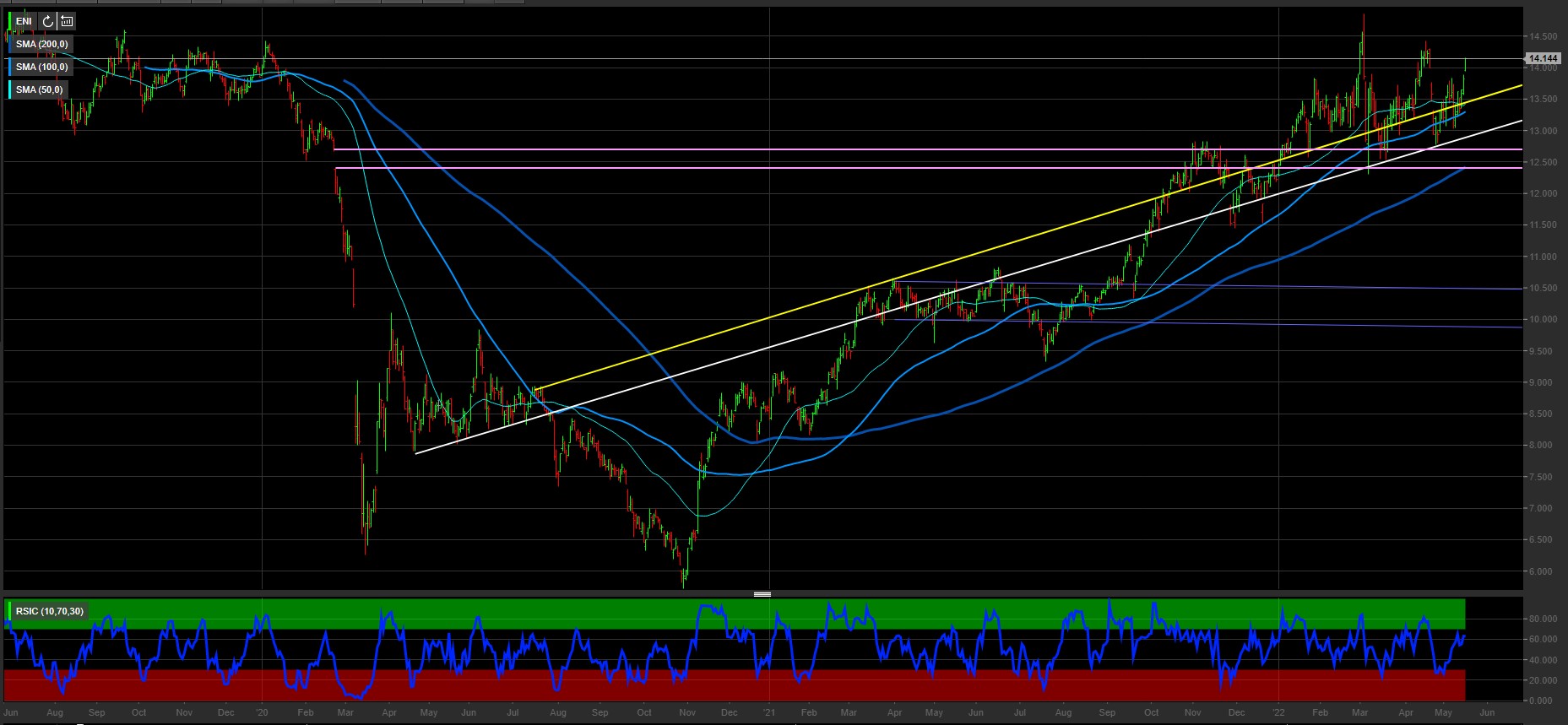
Task: Click the 9.000 price axis label
Action: click(x=1543, y=382)
